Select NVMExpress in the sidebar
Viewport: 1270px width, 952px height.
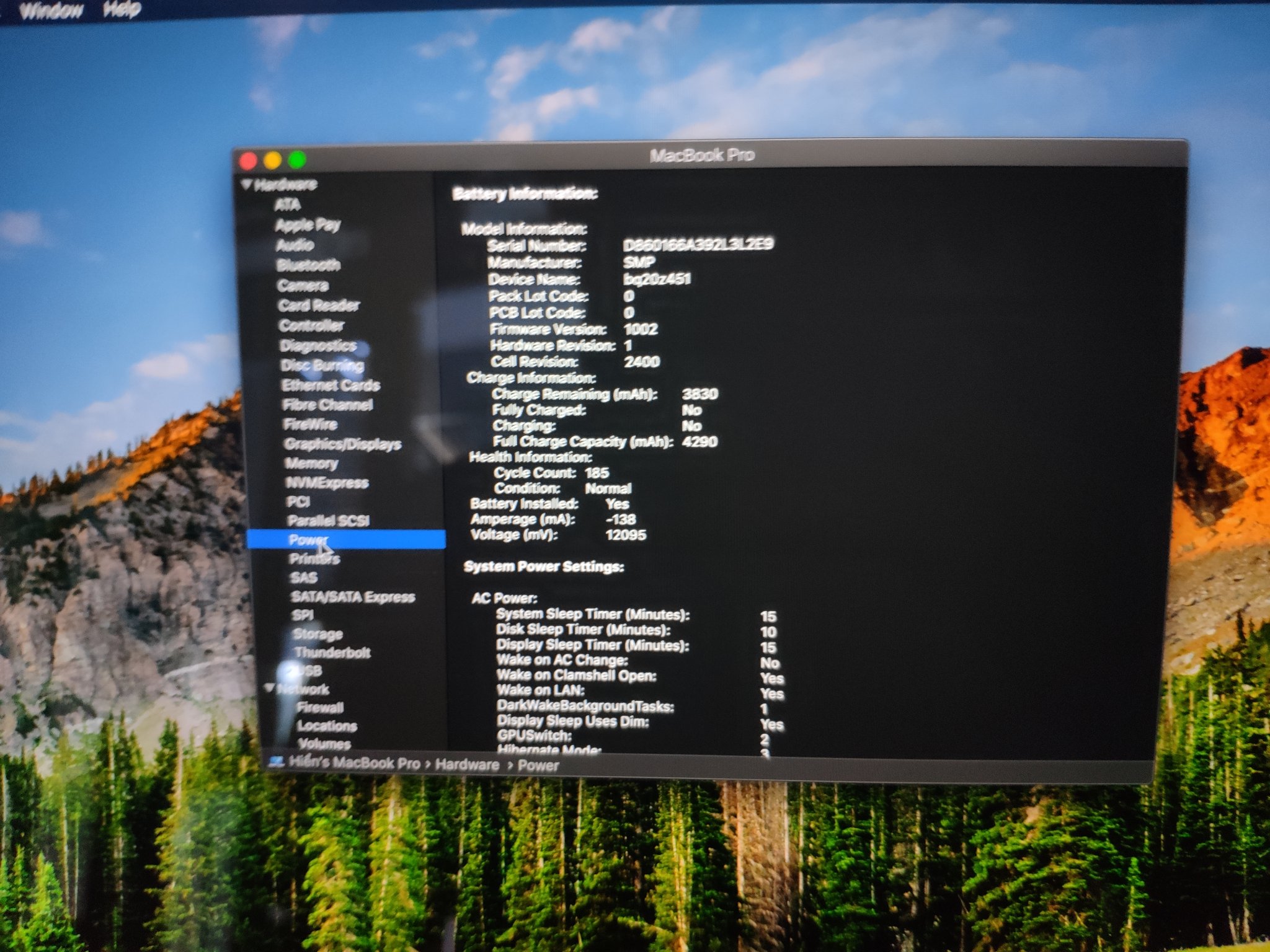(x=327, y=483)
